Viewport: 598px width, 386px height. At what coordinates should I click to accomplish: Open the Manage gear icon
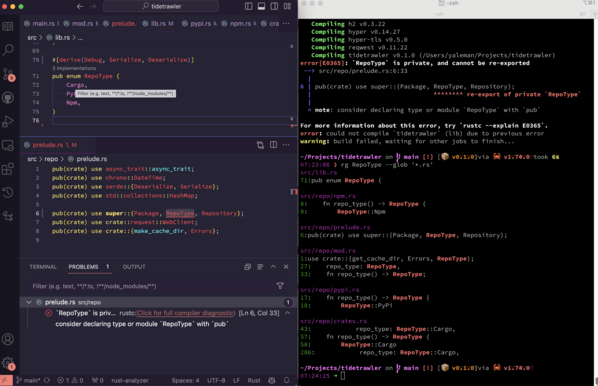[x=8, y=363]
